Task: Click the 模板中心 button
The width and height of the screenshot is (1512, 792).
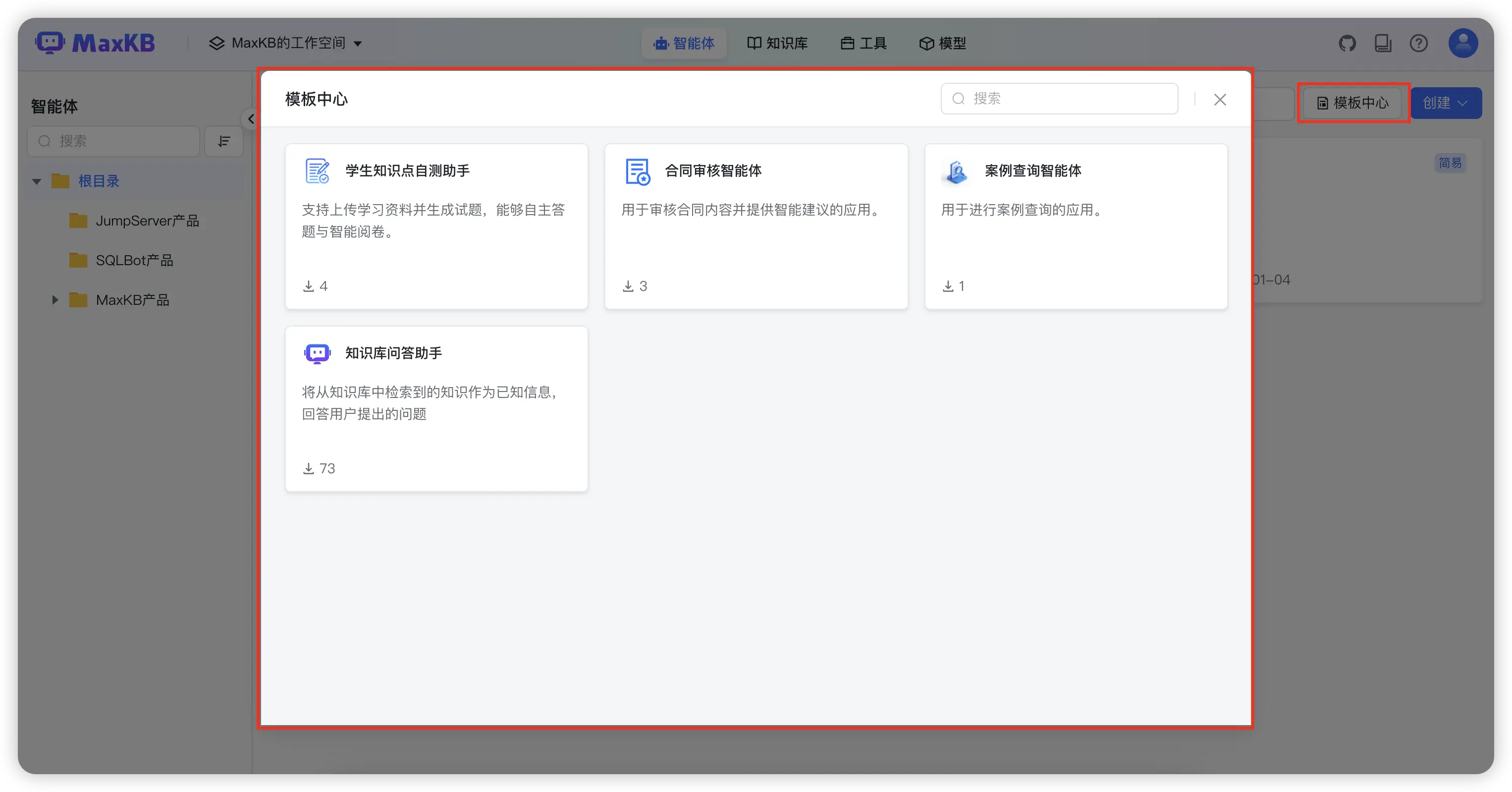Action: point(1352,103)
